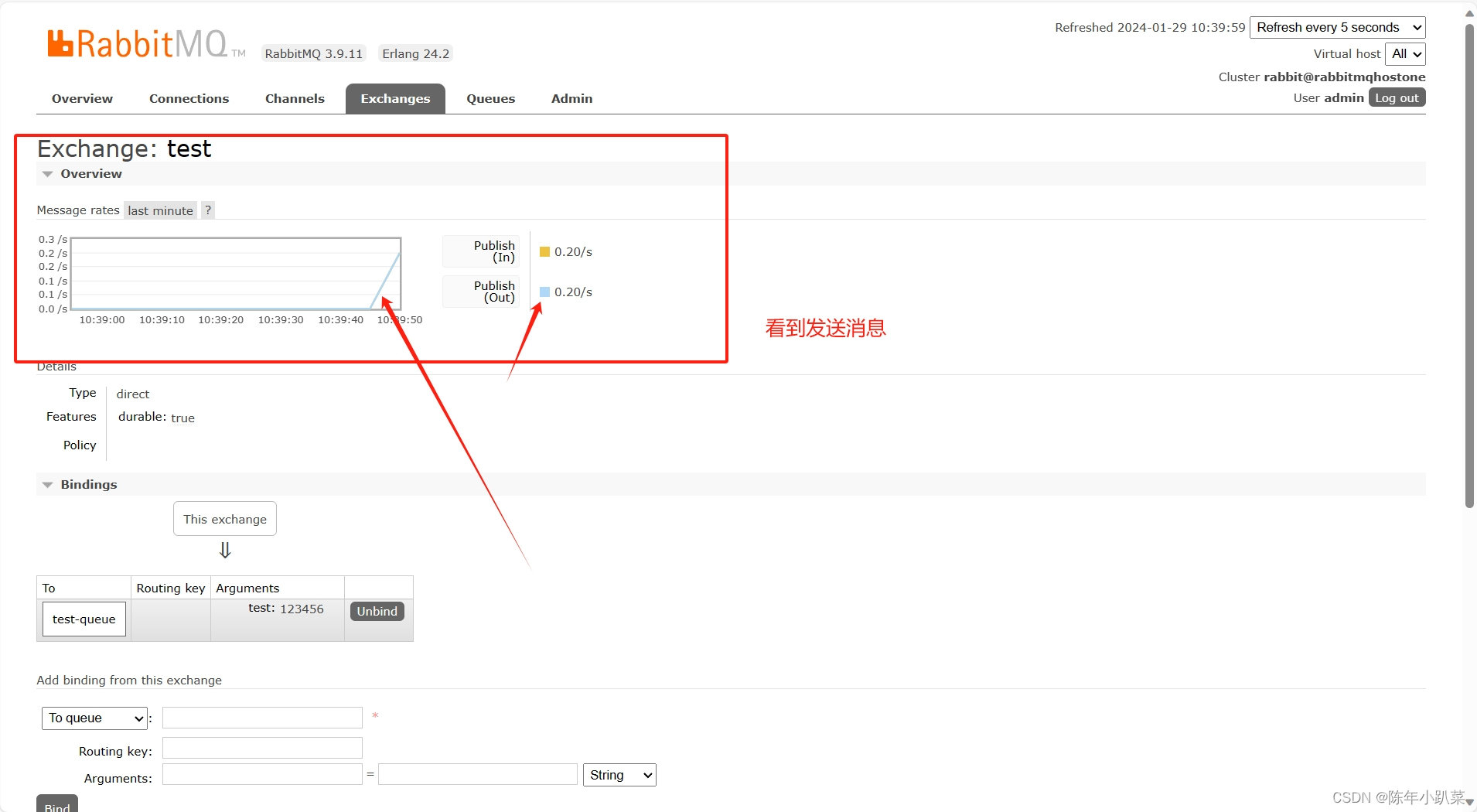Focus the Arguments value input field

point(478,774)
